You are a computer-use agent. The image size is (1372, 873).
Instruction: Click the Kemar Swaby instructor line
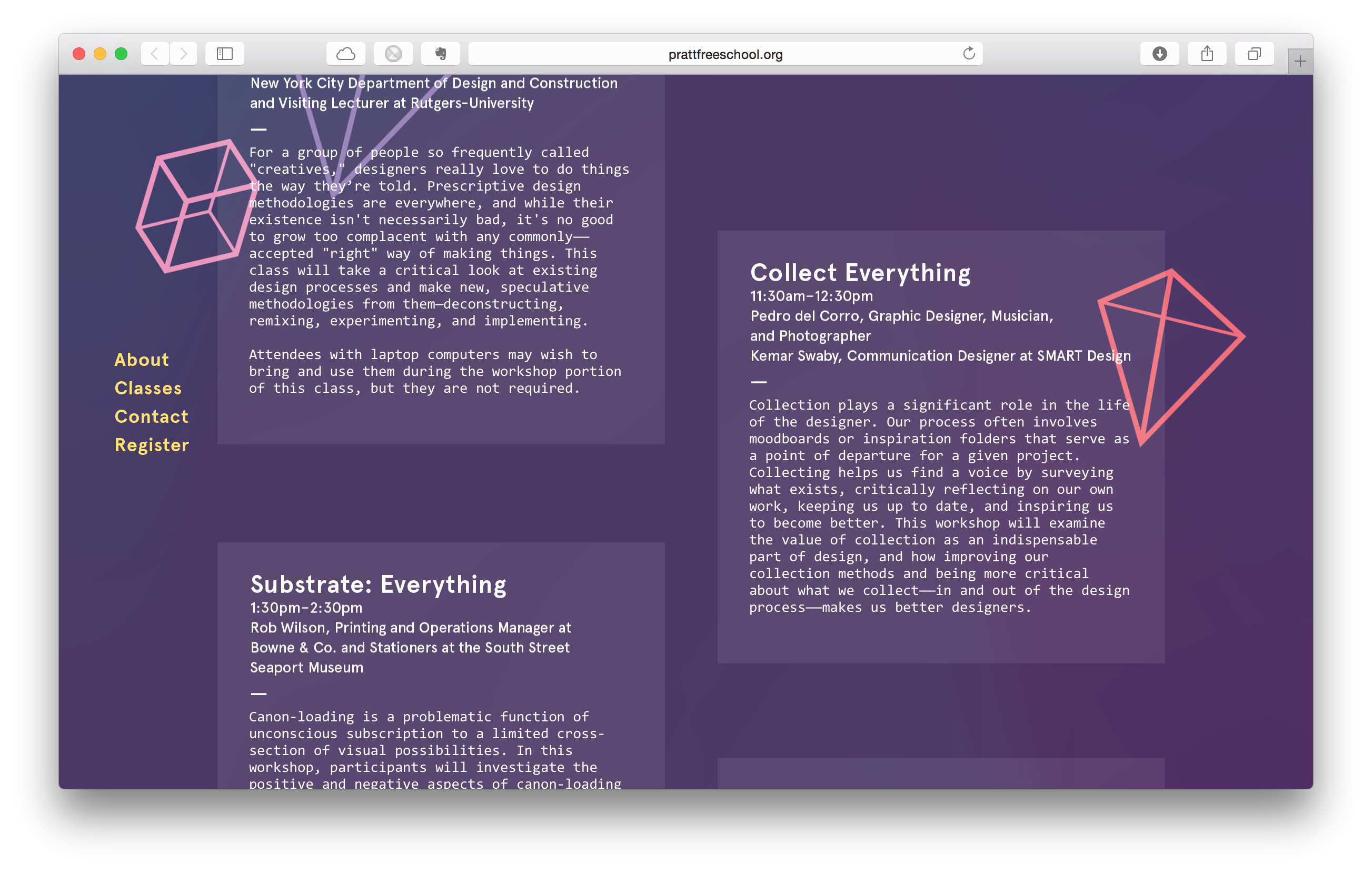(940, 356)
